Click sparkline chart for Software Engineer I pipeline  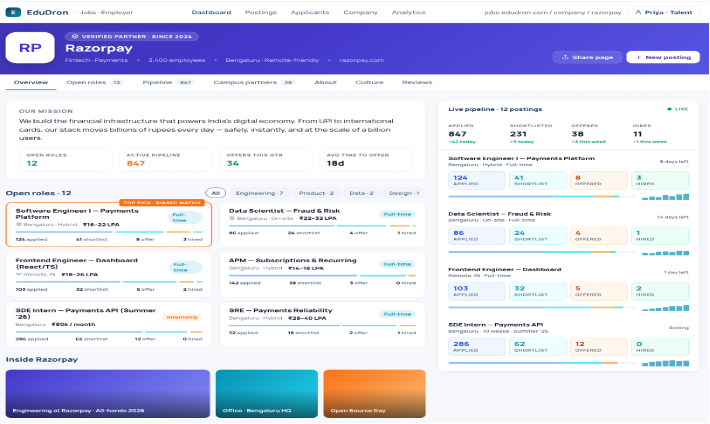[x=666, y=197]
